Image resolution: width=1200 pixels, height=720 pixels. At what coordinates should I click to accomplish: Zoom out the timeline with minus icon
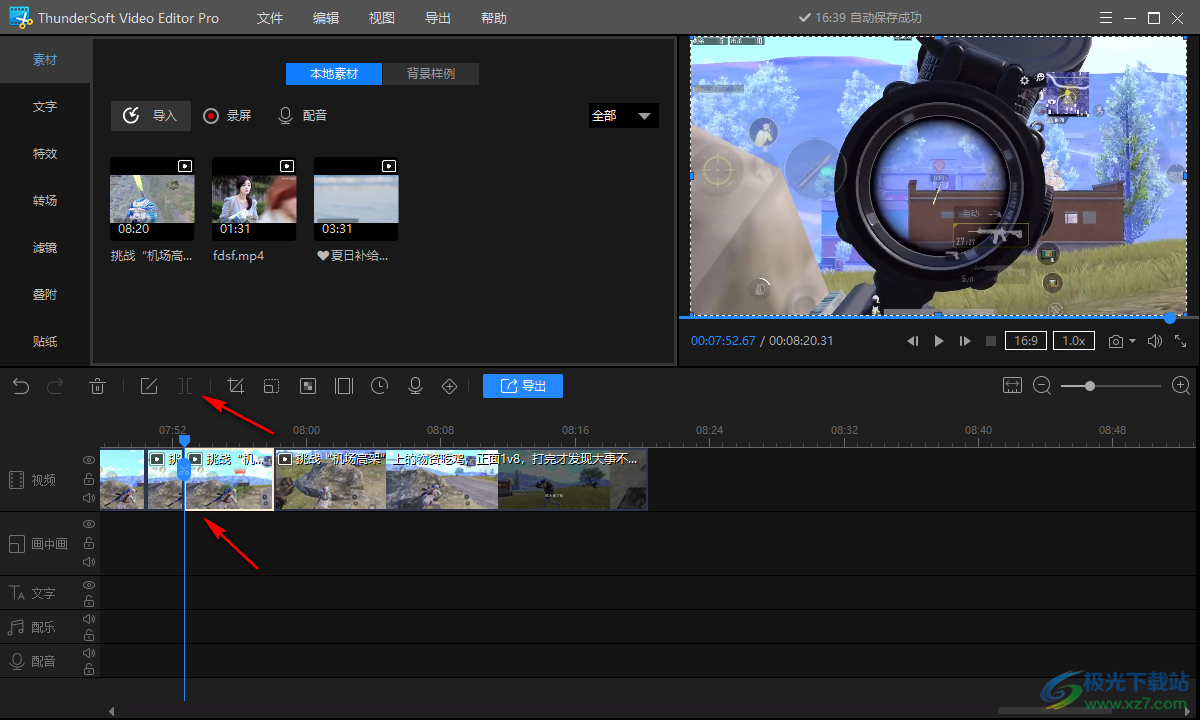coord(1042,385)
